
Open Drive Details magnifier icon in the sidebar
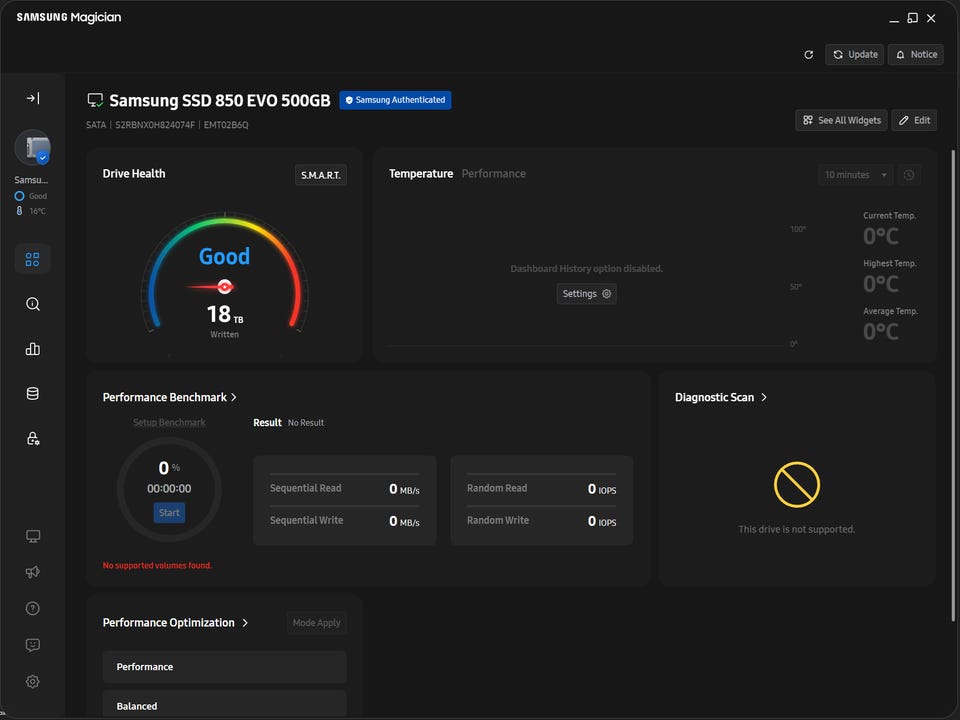[32, 304]
